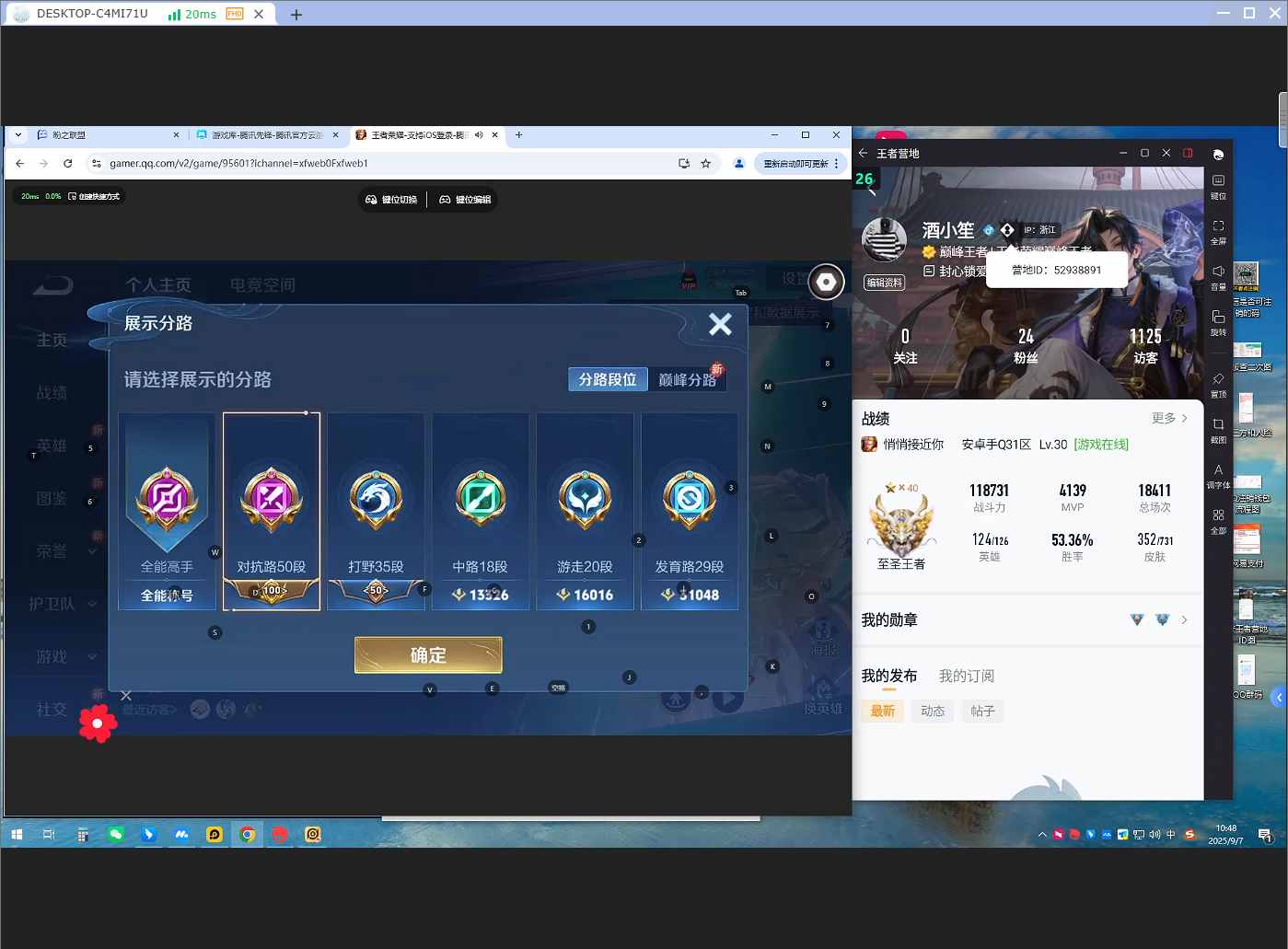Click 重新启动即可更新 Chrome update button
Image resolution: width=1288 pixels, height=949 pixels.
pyautogui.click(x=798, y=163)
